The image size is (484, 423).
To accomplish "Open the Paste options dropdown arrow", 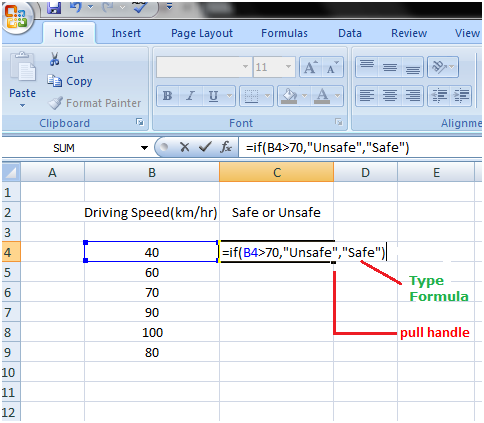I will tap(22, 105).
